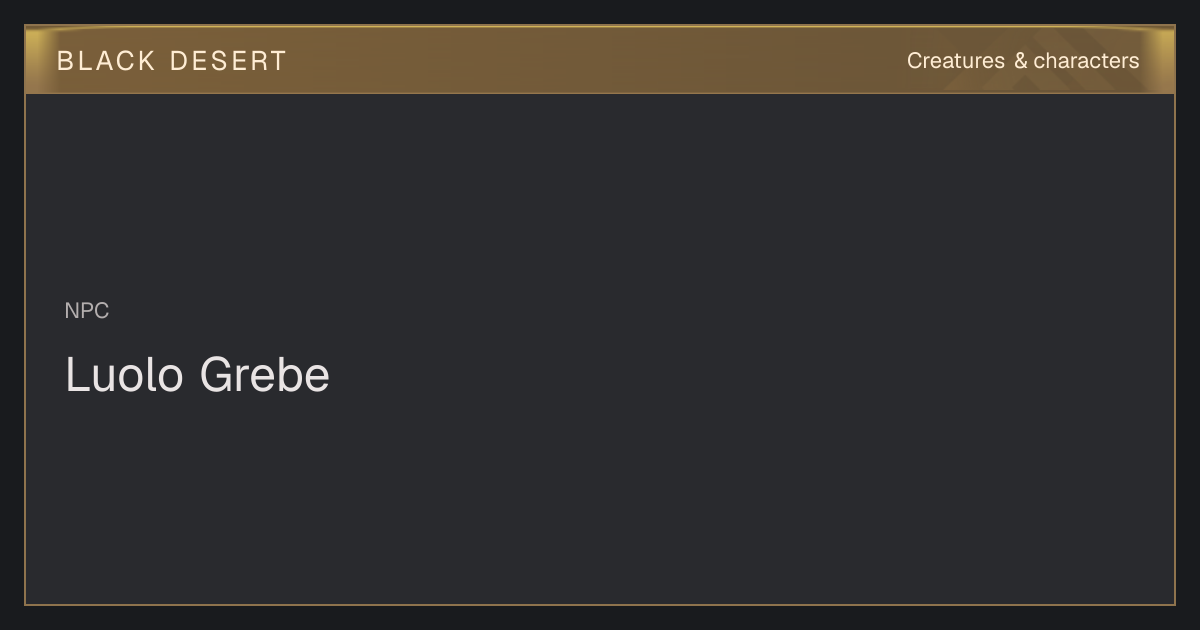Viewport: 1200px width, 630px height.
Task: Click the letter "N" in NPC
Action: tap(72, 311)
